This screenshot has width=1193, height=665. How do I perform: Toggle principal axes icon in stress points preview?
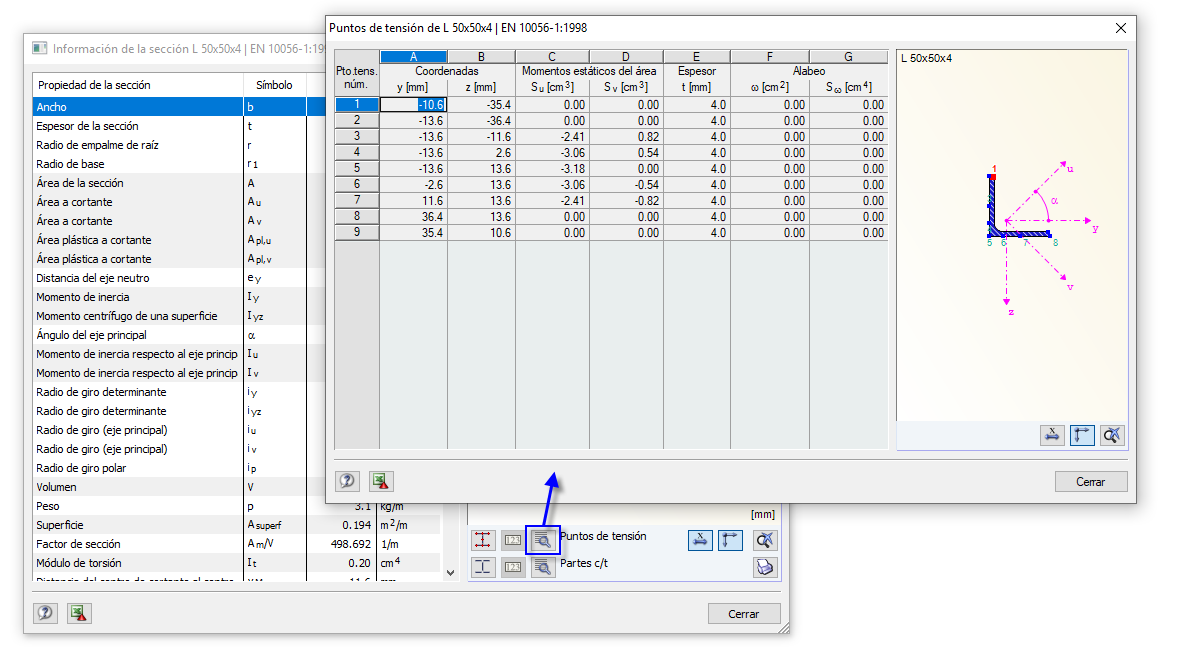[1082, 435]
